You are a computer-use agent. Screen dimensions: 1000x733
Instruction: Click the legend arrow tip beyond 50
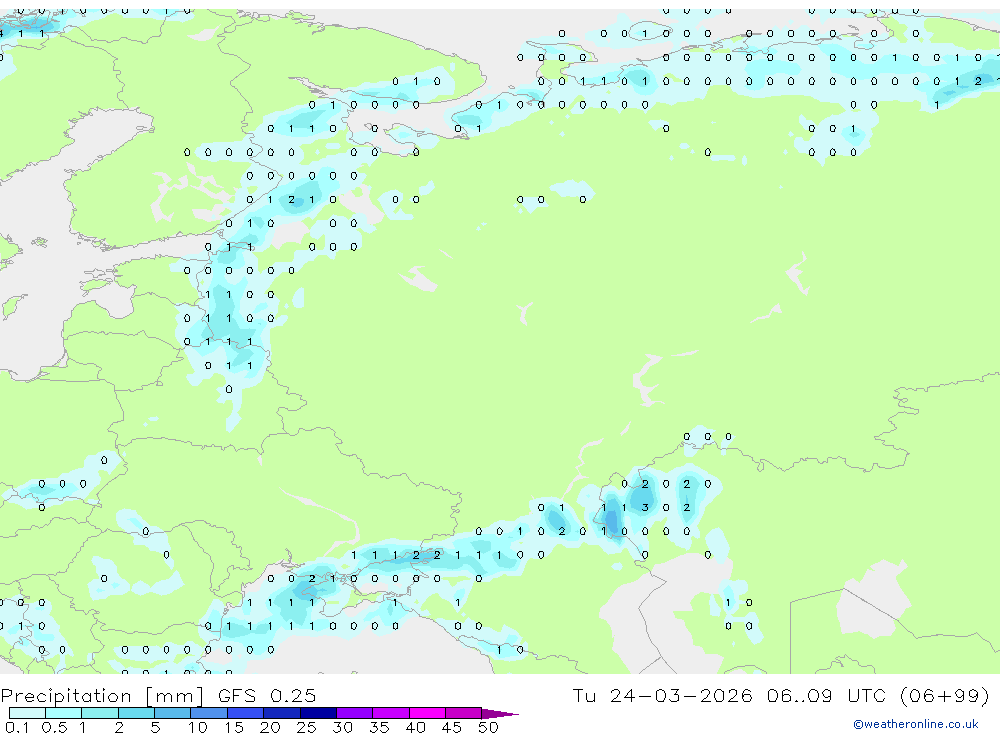tap(500, 714)
